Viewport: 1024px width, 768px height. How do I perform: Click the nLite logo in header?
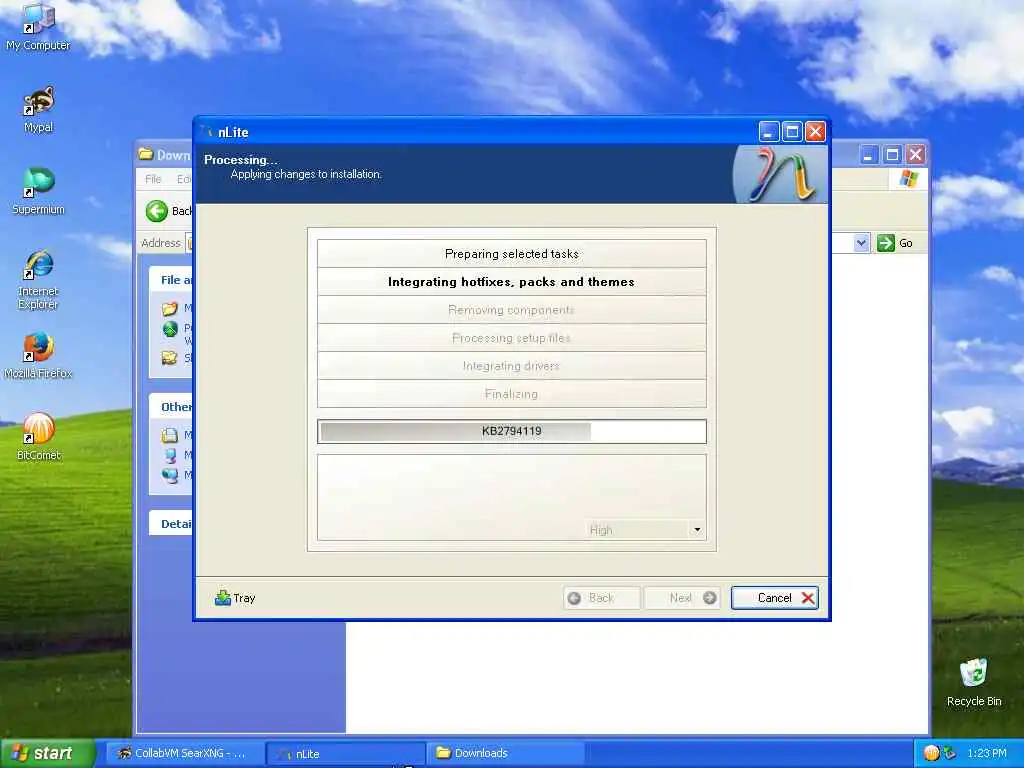coord(780,174)
